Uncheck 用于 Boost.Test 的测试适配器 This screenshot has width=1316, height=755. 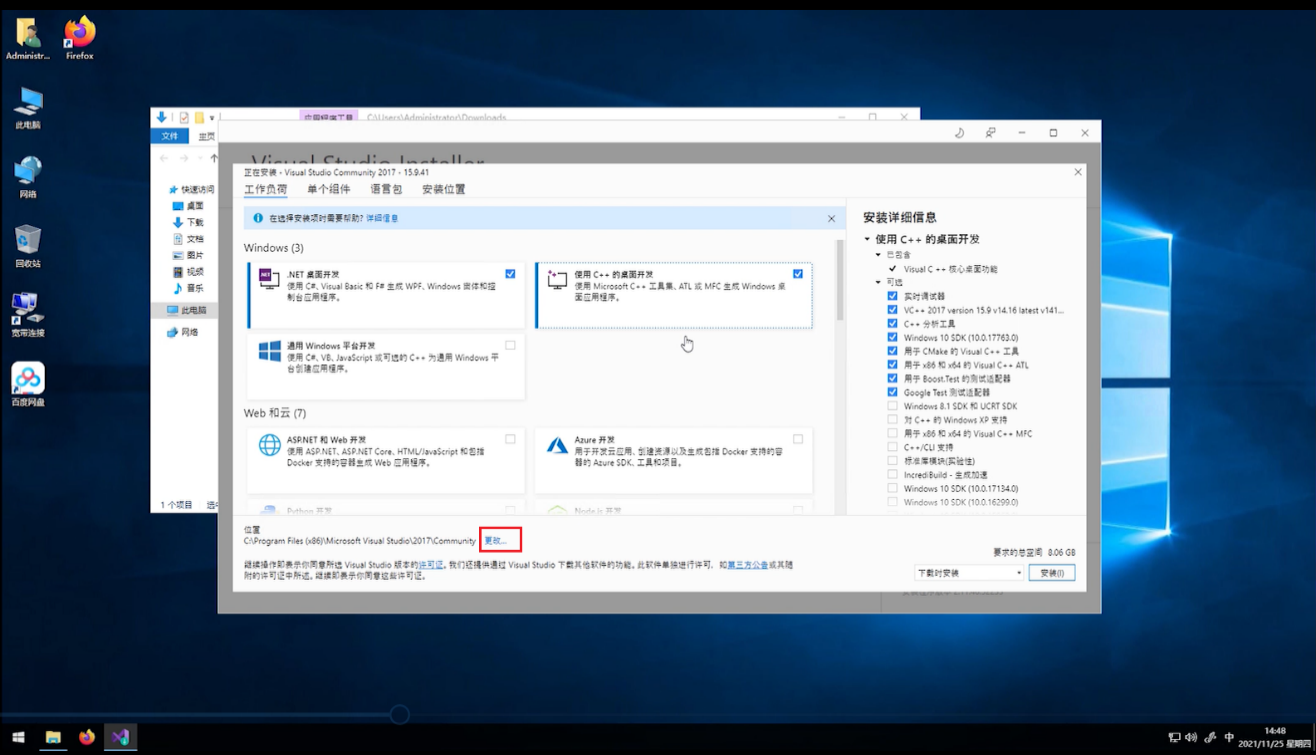[x=892, y=379]
